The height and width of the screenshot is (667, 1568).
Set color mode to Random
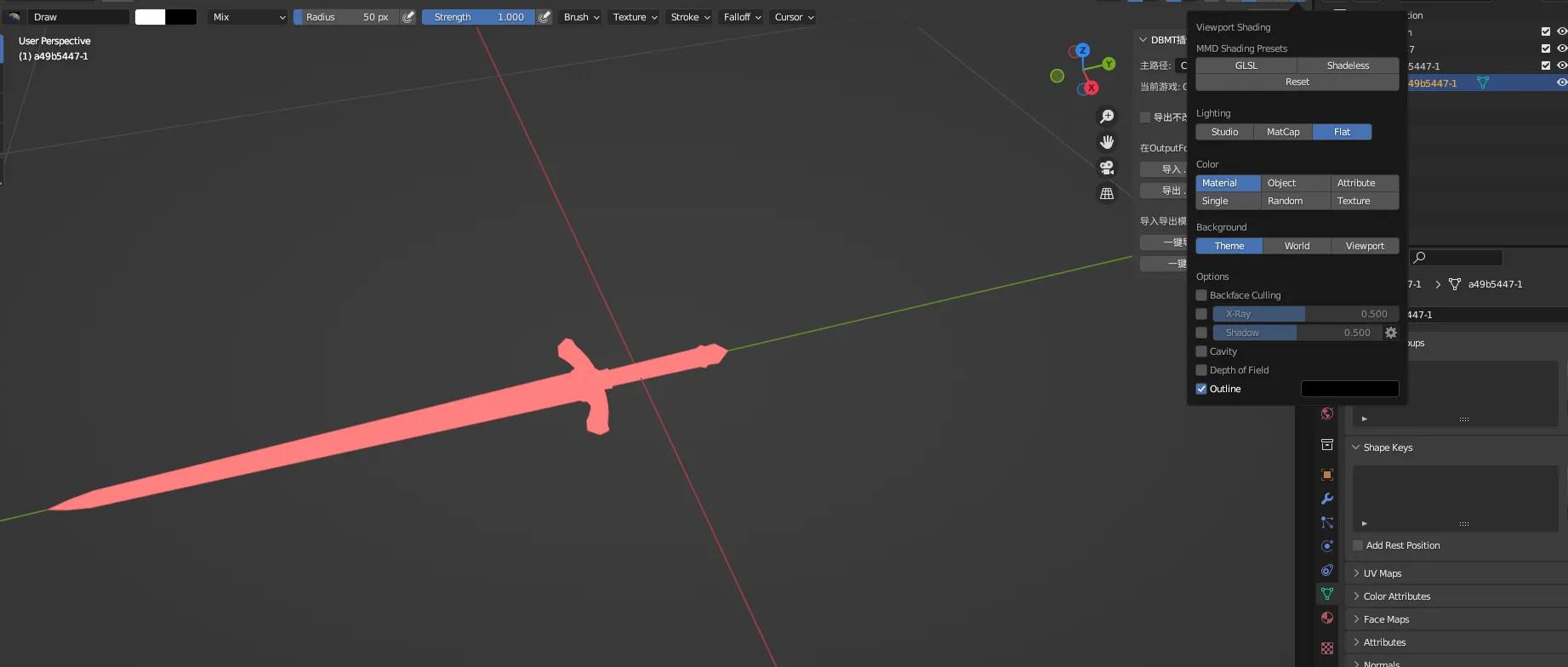coord(1296,201)
